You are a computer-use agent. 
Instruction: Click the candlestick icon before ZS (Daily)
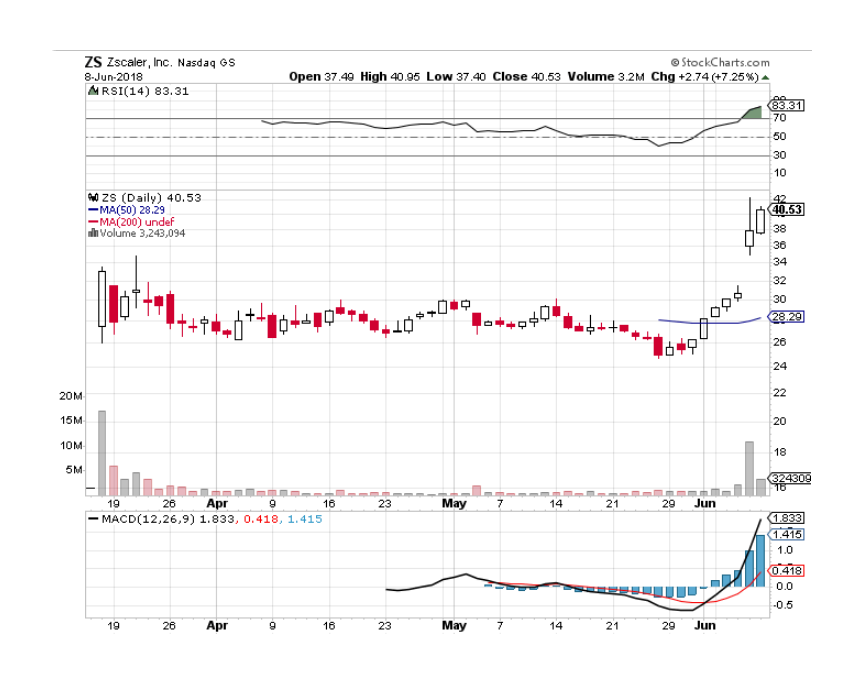[x=93, y=197]
